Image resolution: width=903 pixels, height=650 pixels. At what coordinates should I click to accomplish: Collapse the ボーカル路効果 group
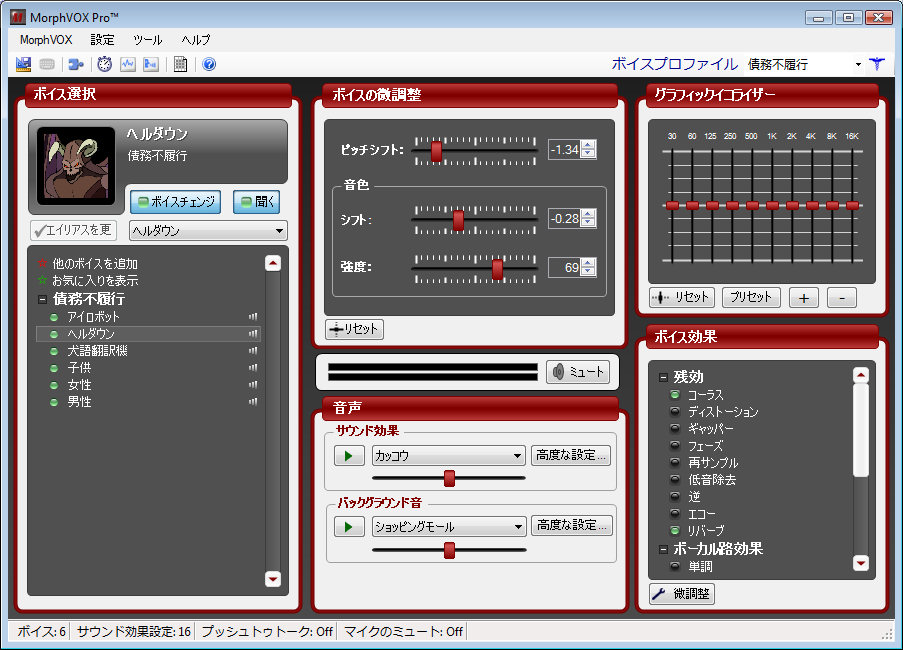[x=663, y=549]
